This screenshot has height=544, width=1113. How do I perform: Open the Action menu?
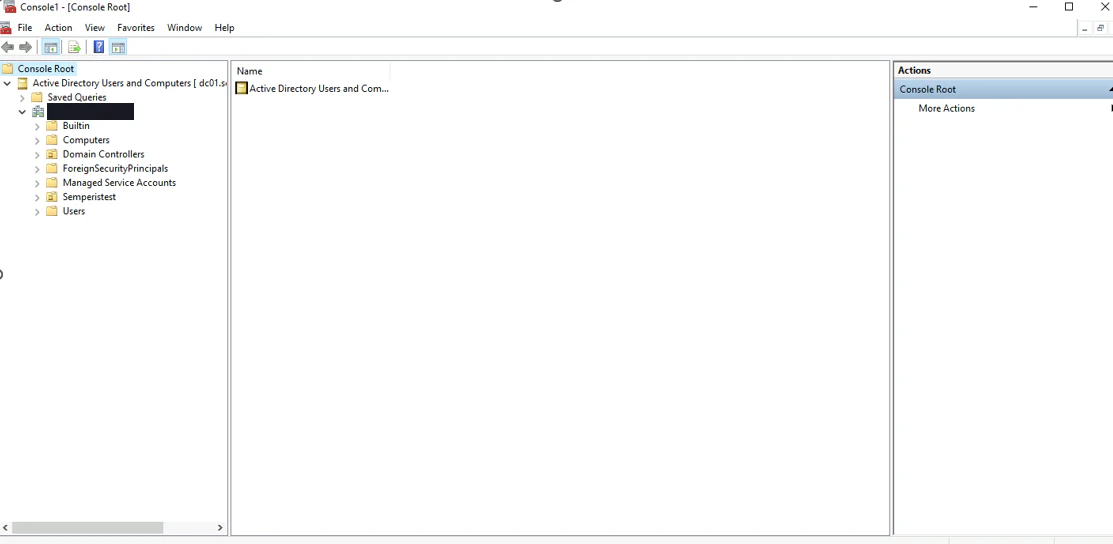pos(58,28)
